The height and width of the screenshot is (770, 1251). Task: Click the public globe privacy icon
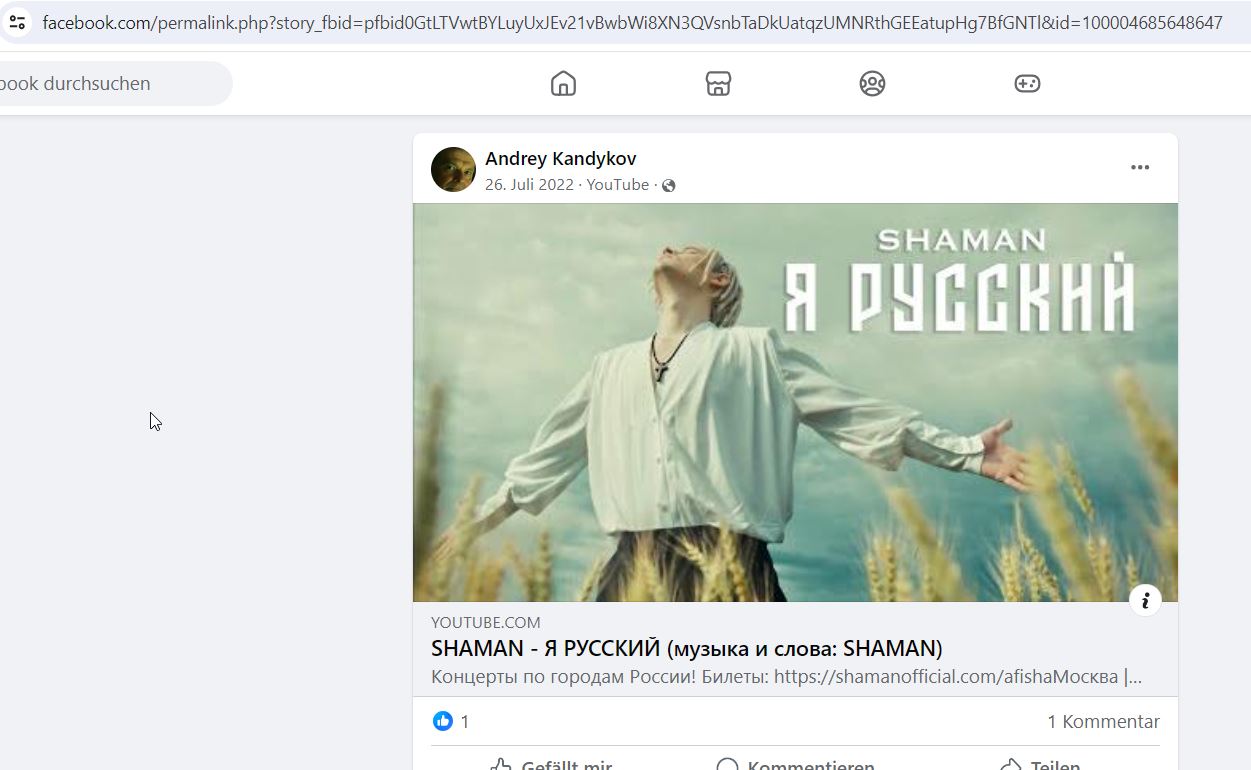pyautogui.click(x=669, y=185)
